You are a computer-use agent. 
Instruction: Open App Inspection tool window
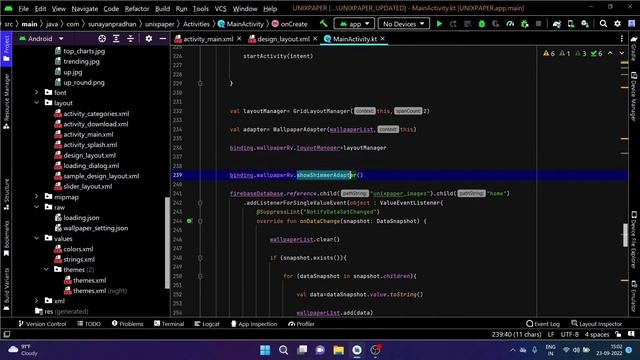[254, 324]
